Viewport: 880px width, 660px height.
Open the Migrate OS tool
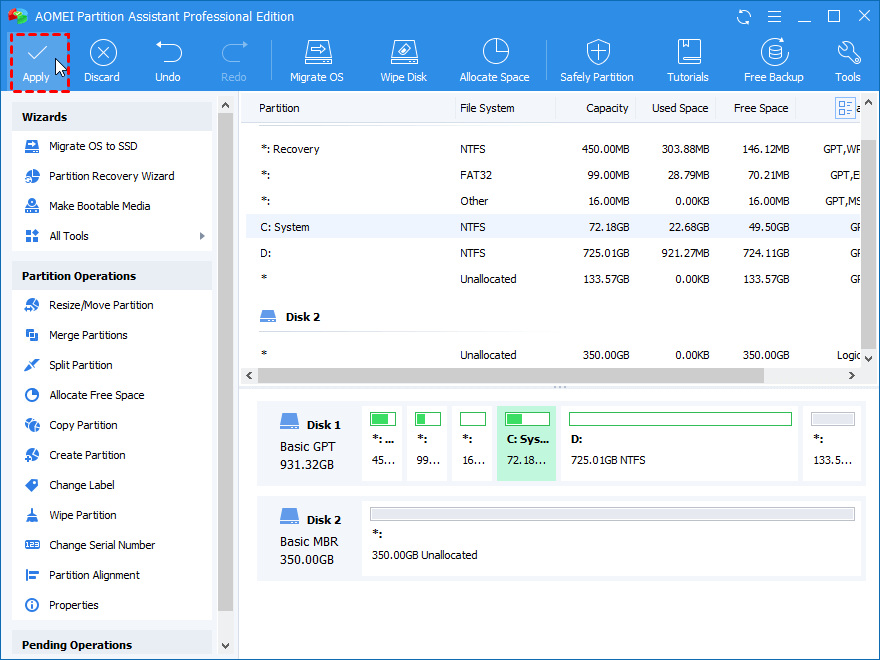317,53
